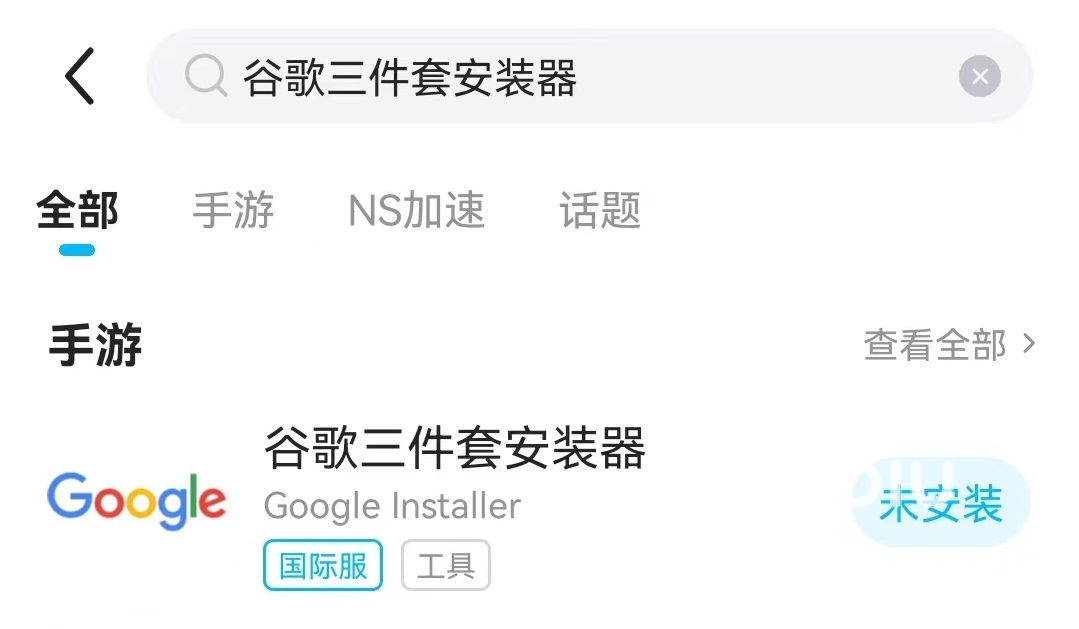Open the NS加速 tab
The width and height of the screenshot is (1079, 629).
[x=416, y=211]
